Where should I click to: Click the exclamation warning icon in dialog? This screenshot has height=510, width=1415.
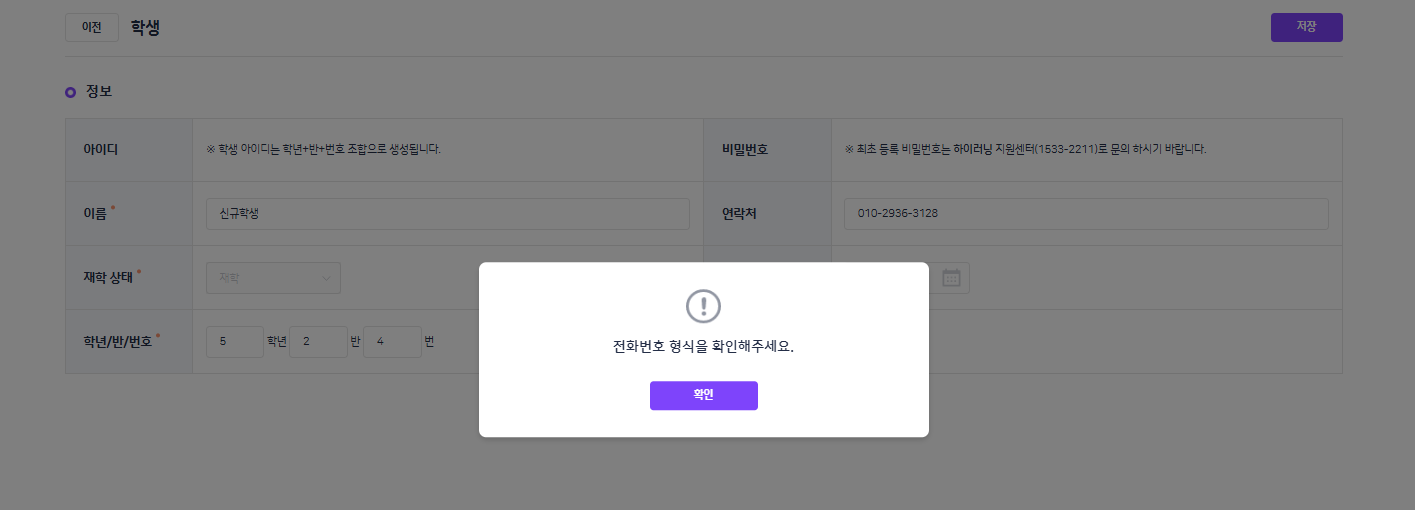[x=703, y=306]
